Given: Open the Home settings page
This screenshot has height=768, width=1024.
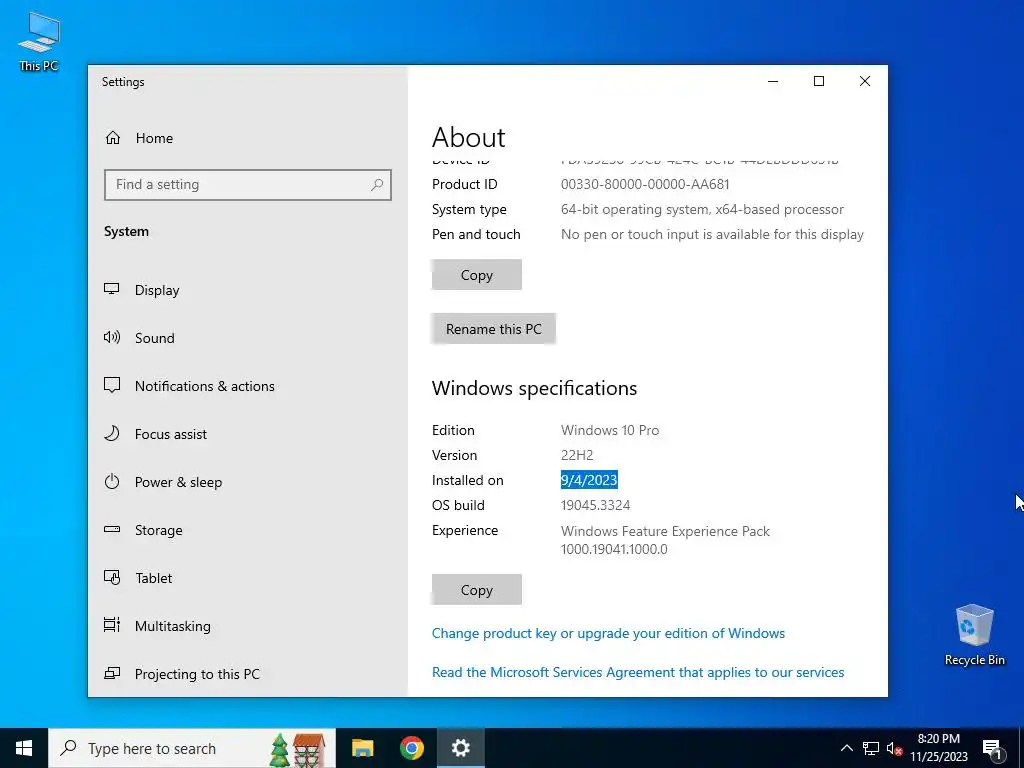Looking at the screenshot, I should tap(154, 138).
